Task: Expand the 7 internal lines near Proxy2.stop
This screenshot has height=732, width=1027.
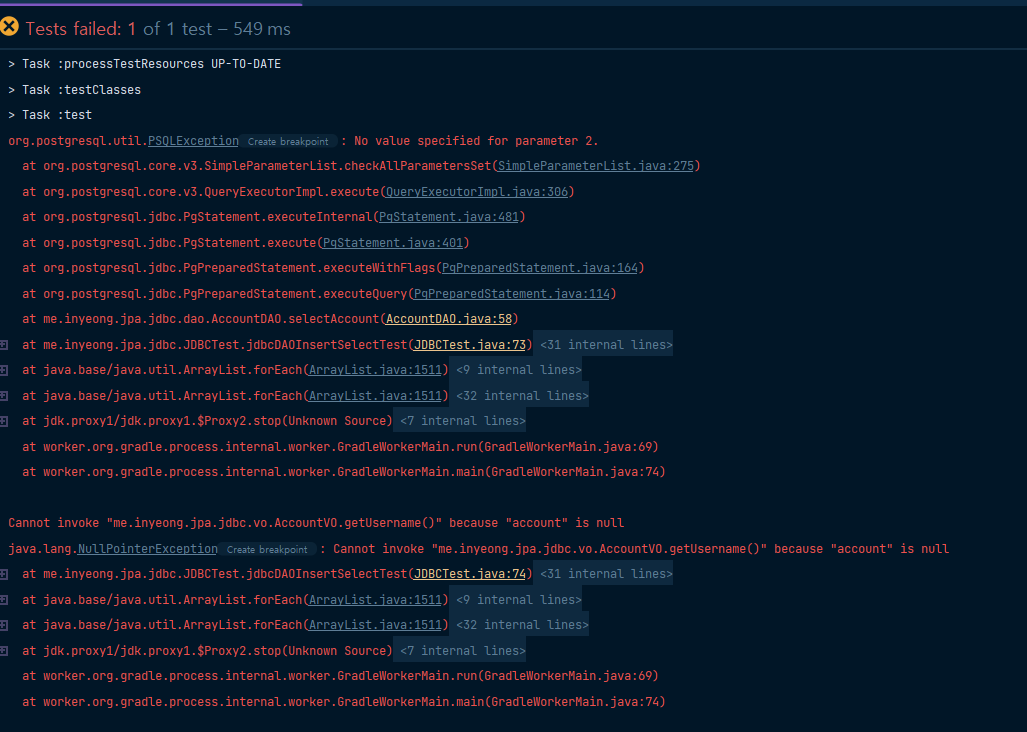Action: [460, 420]
